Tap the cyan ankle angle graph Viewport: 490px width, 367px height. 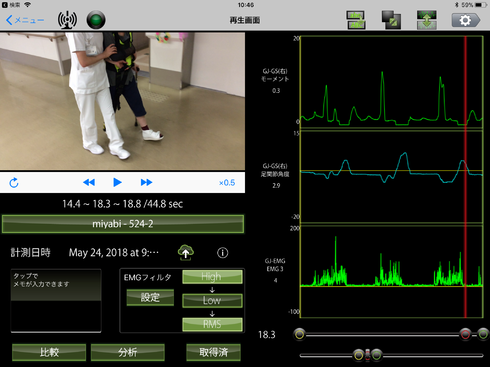392,177
